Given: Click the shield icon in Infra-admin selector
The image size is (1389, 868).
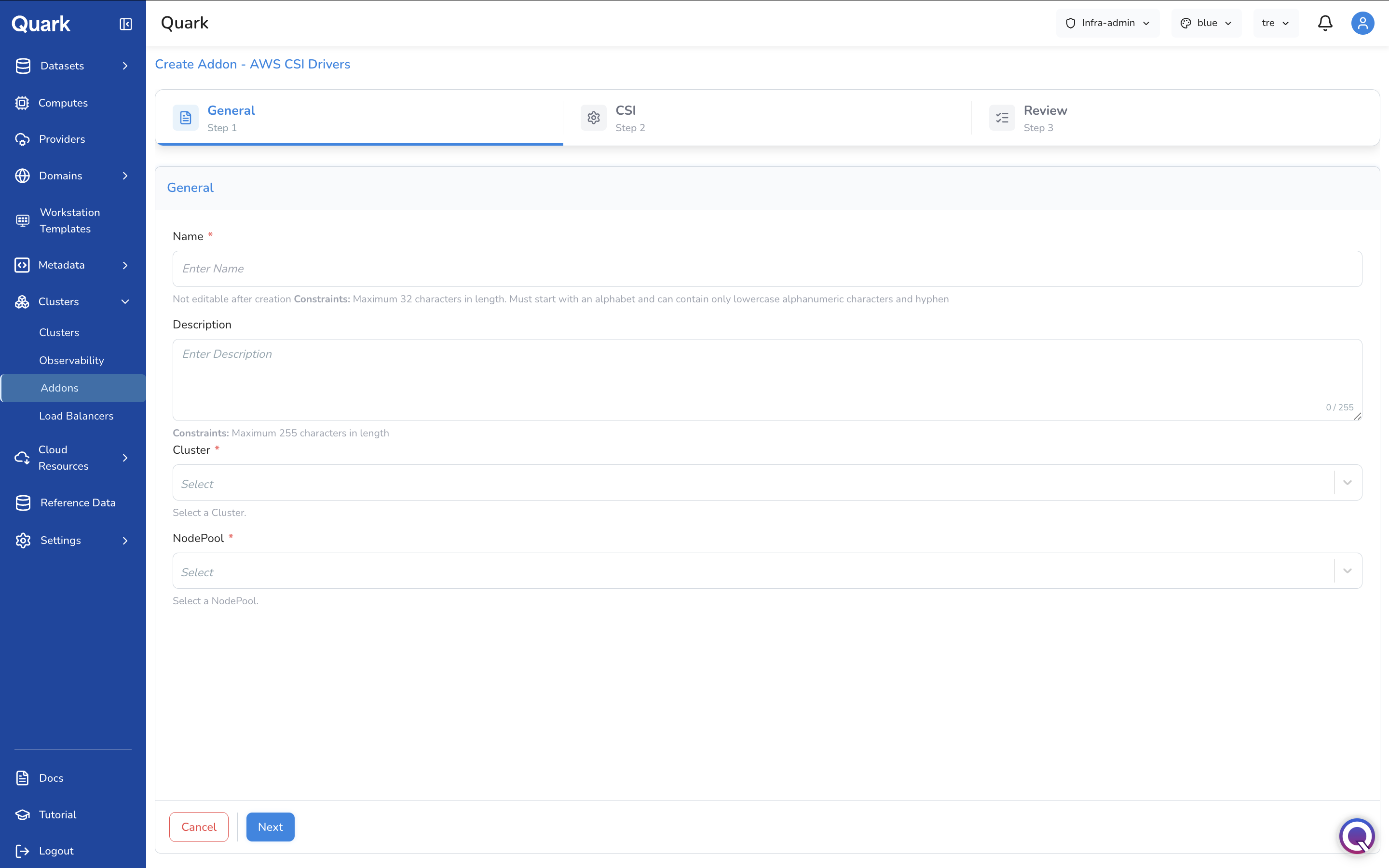Looking at the screenshot, I should (x=1071, y=23).
